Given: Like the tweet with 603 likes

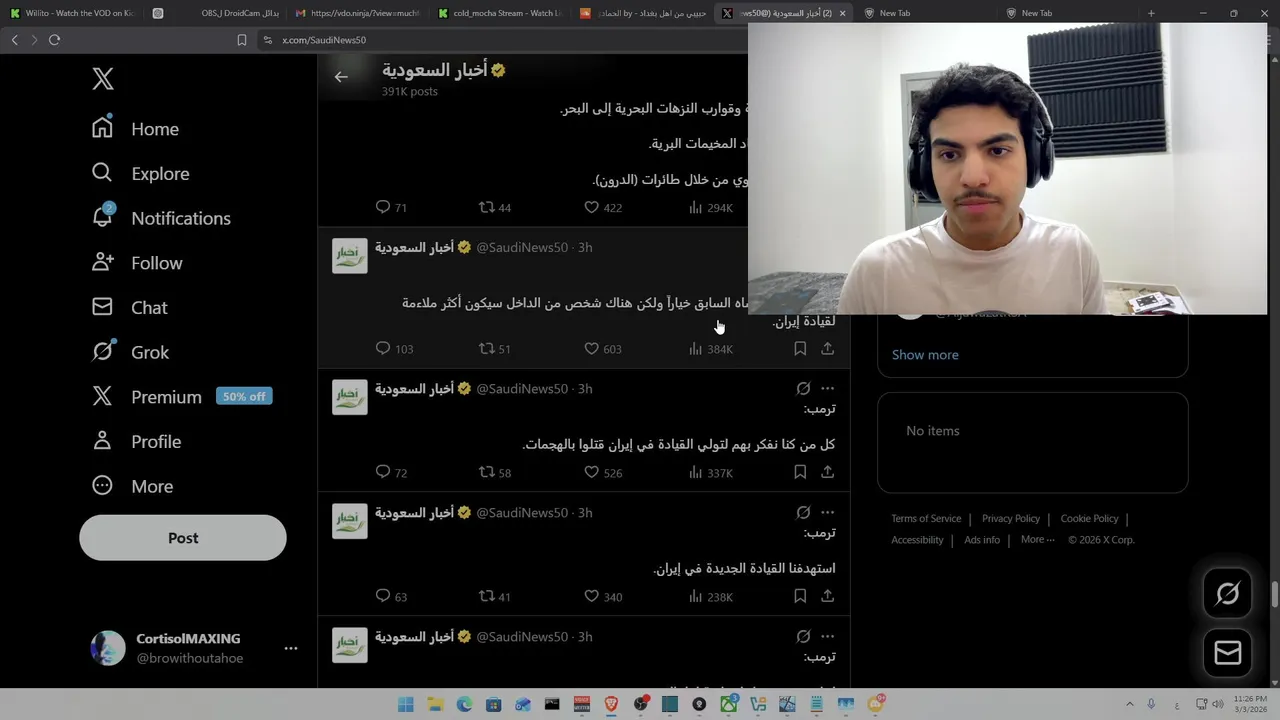Looking at the screenshot, I should click(x=603, y=349).
